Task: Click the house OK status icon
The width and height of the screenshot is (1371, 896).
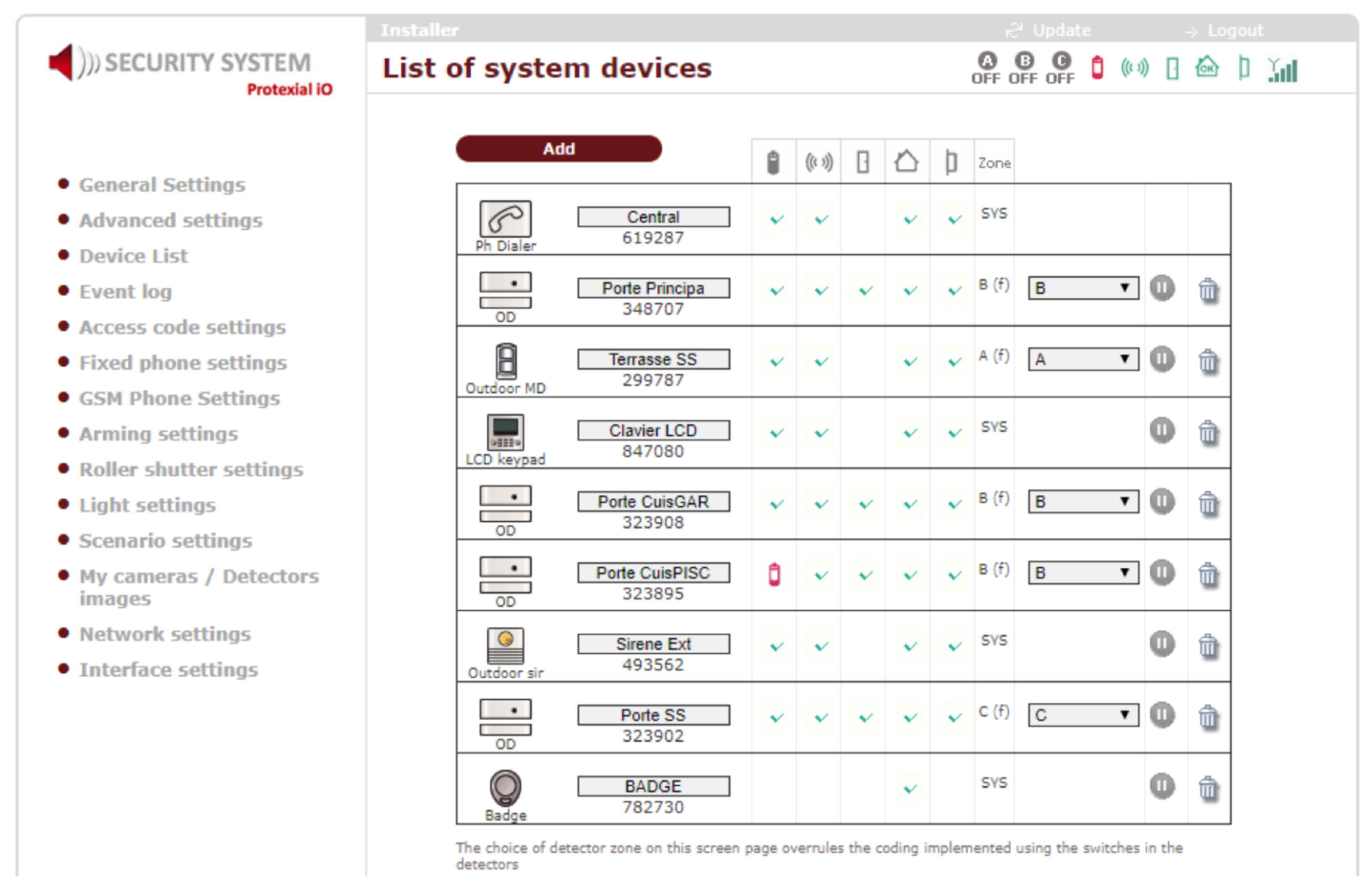Action: pos(1207,68)
